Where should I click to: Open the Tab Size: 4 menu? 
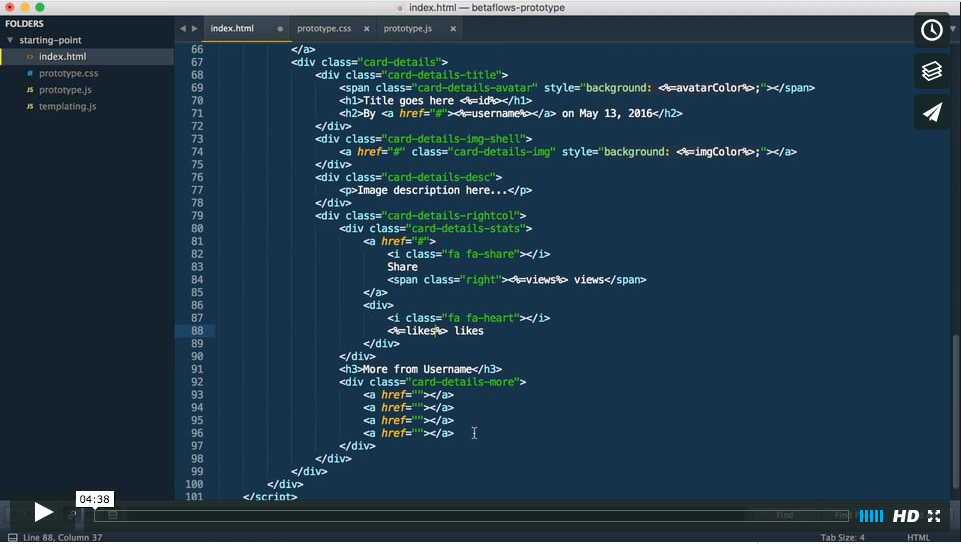pos(843,537)
